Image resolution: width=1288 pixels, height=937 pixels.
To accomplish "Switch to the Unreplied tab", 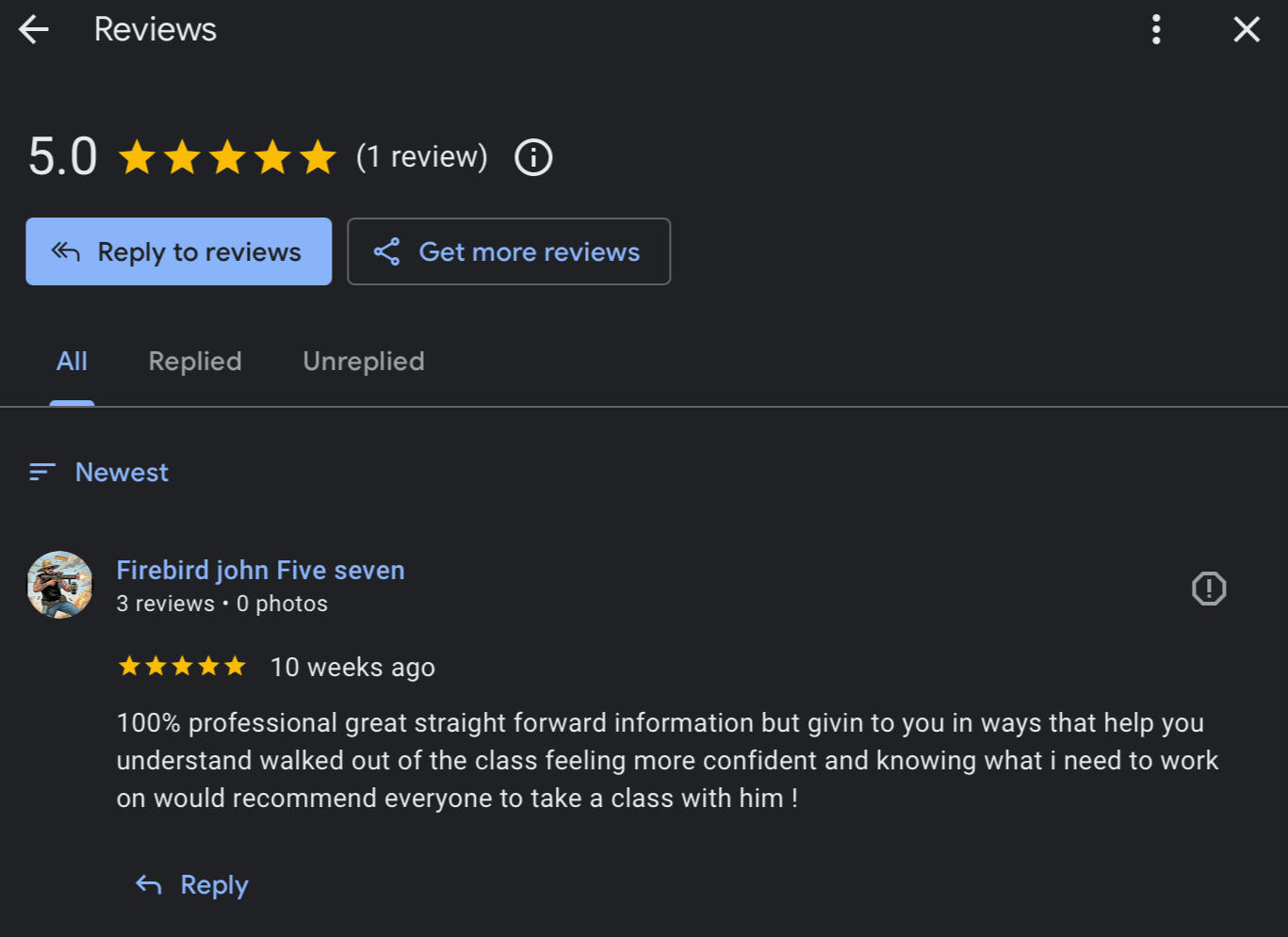I will pyautogui.click(x=364, y=362).
